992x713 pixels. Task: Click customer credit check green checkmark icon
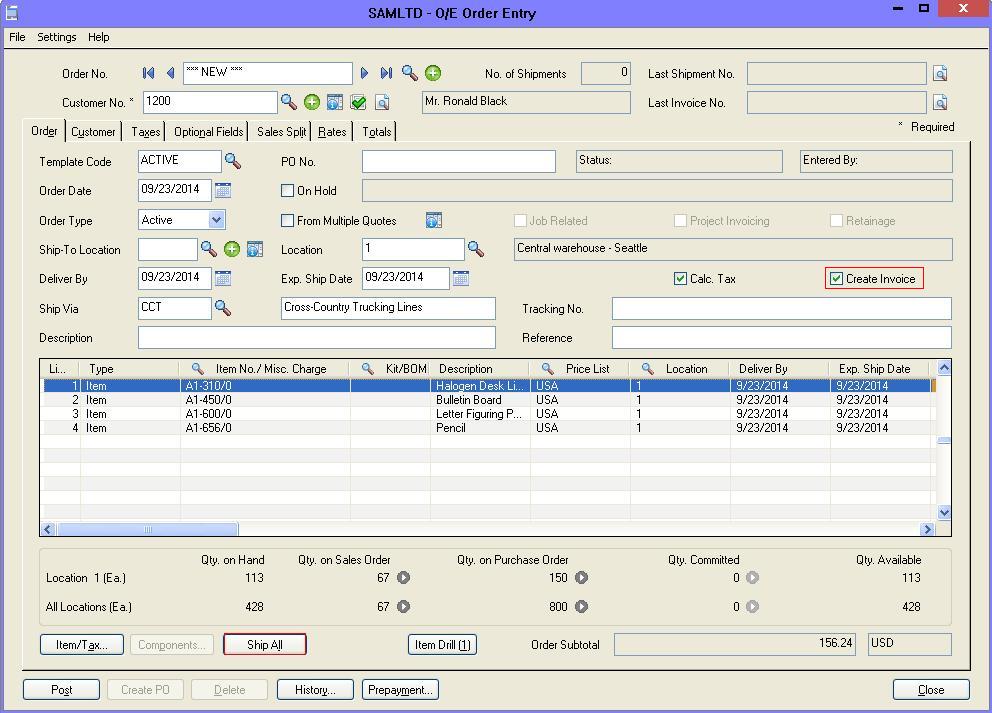[358, 102]
